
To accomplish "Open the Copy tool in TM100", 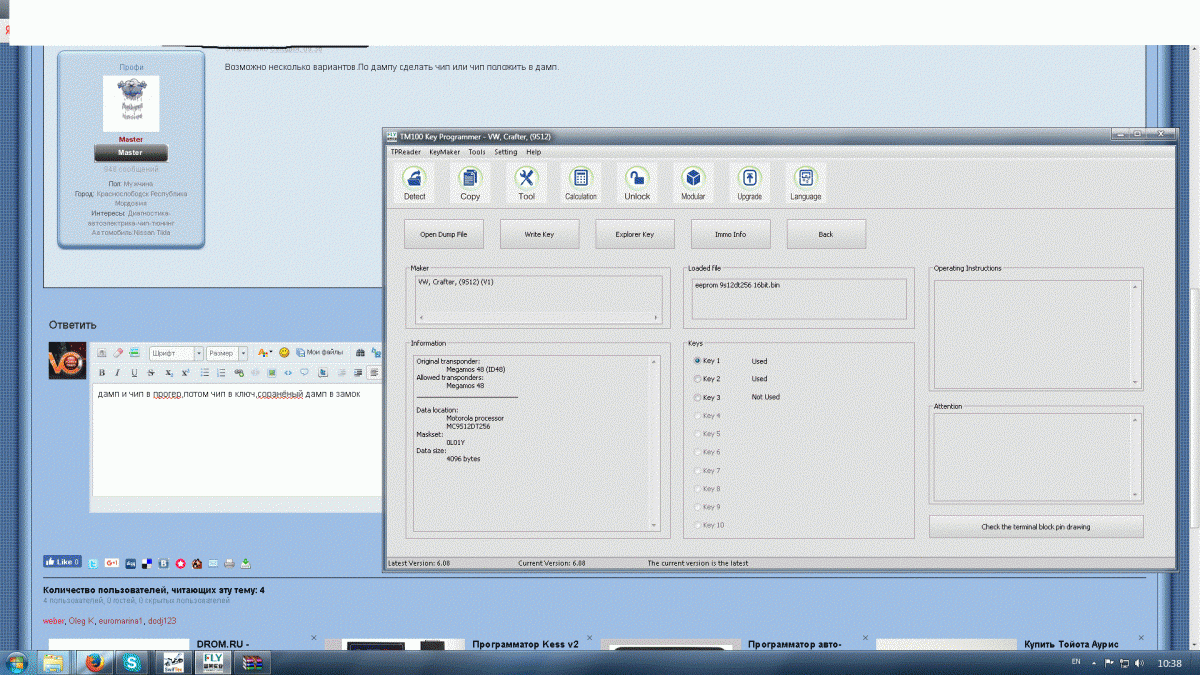I will pos(470,184).
